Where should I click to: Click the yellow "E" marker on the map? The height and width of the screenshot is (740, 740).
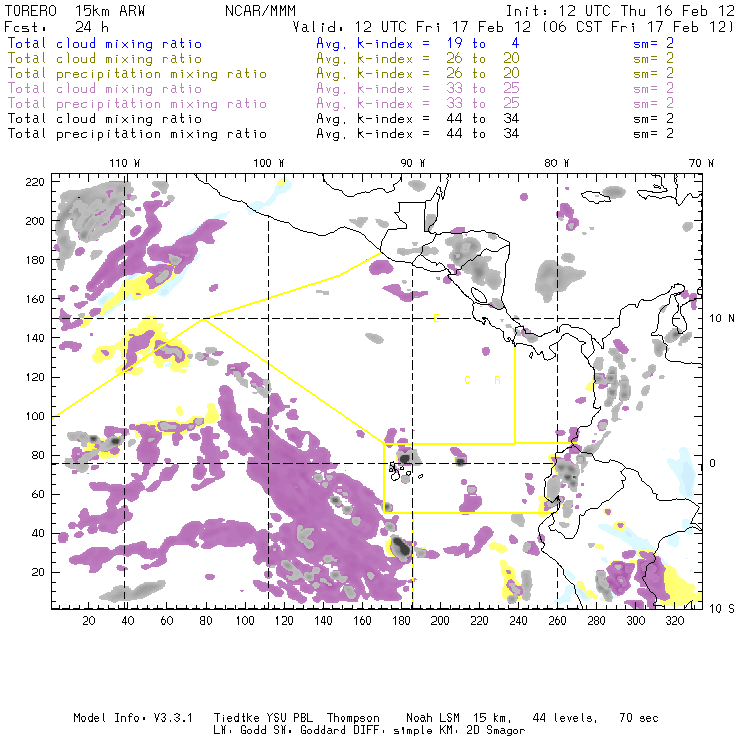(436, 319)
